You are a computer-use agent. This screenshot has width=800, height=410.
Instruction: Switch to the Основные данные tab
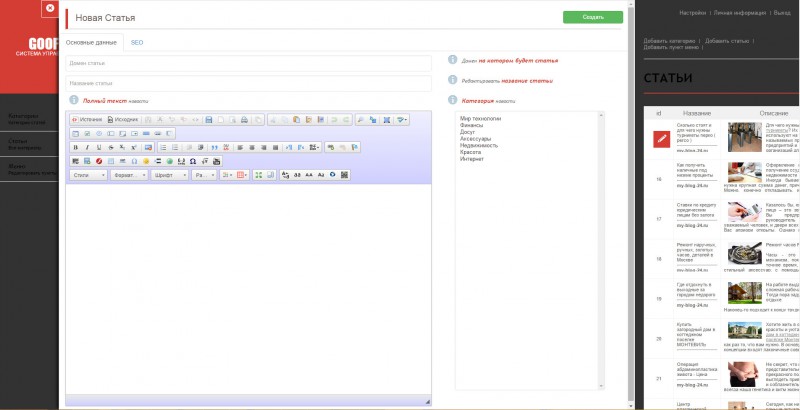tap(91, 43)
